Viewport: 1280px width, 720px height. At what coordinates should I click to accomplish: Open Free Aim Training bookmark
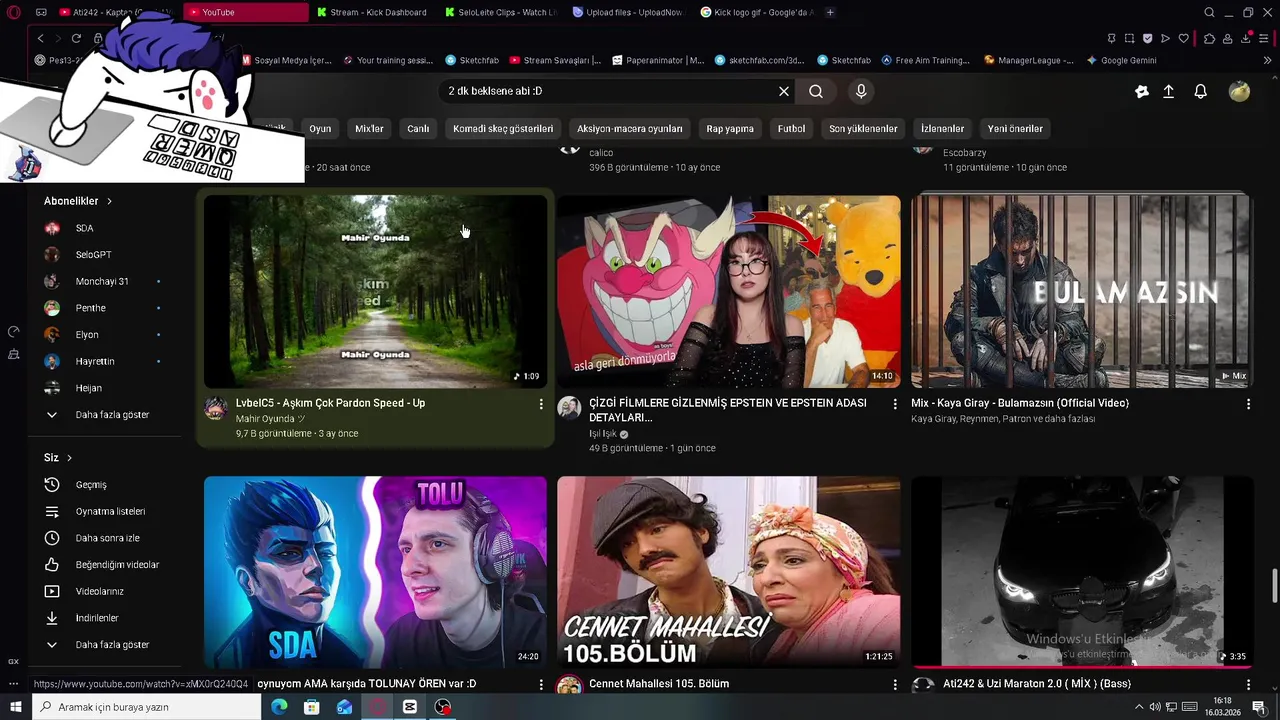tap(925, 60)
